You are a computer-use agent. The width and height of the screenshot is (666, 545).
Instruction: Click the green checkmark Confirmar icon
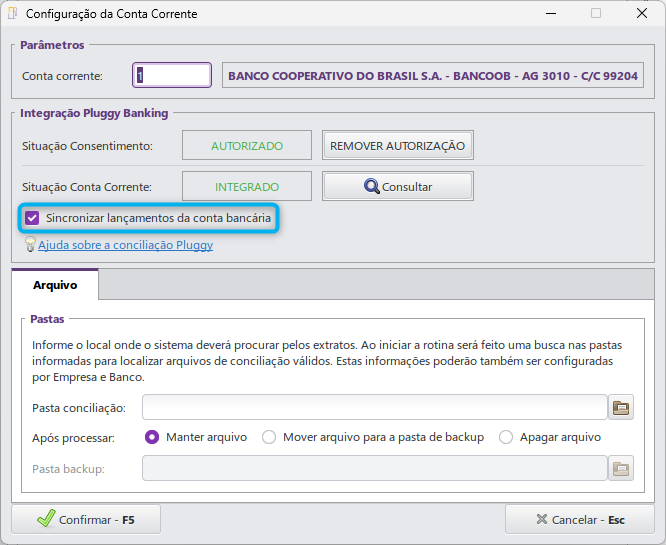[x=45, y=520]
